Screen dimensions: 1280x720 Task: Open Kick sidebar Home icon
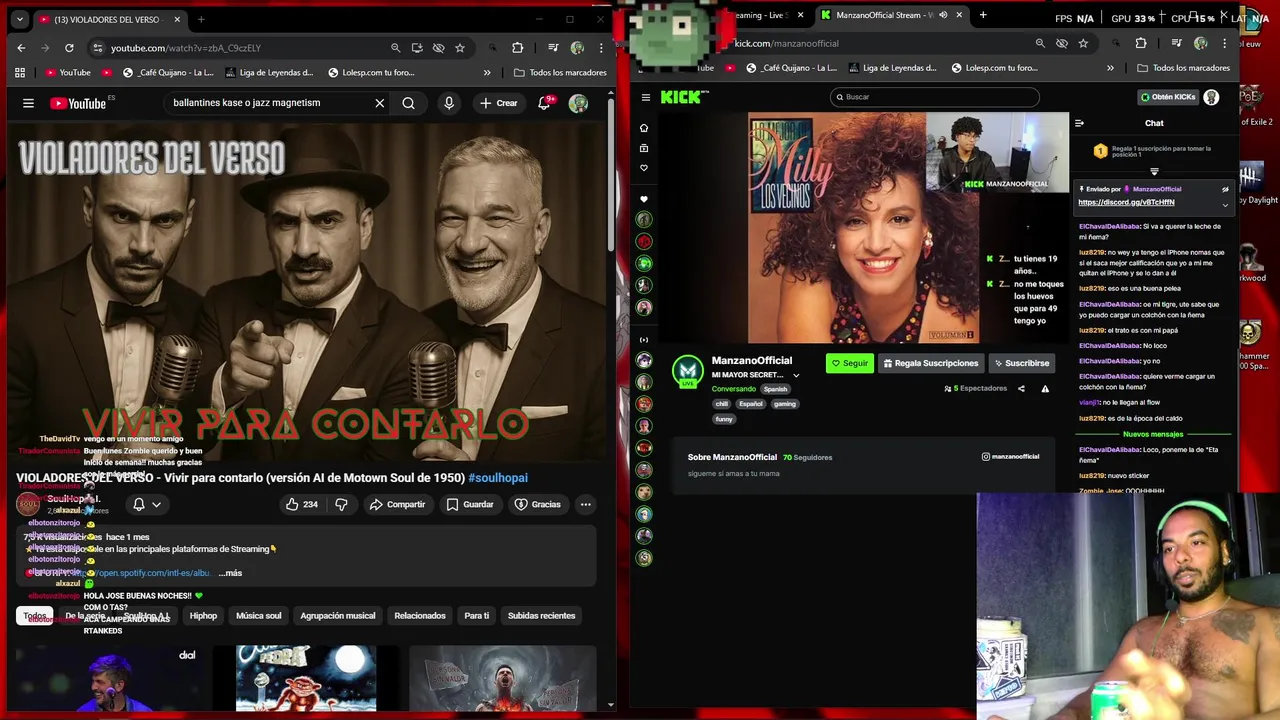(644, 128)
